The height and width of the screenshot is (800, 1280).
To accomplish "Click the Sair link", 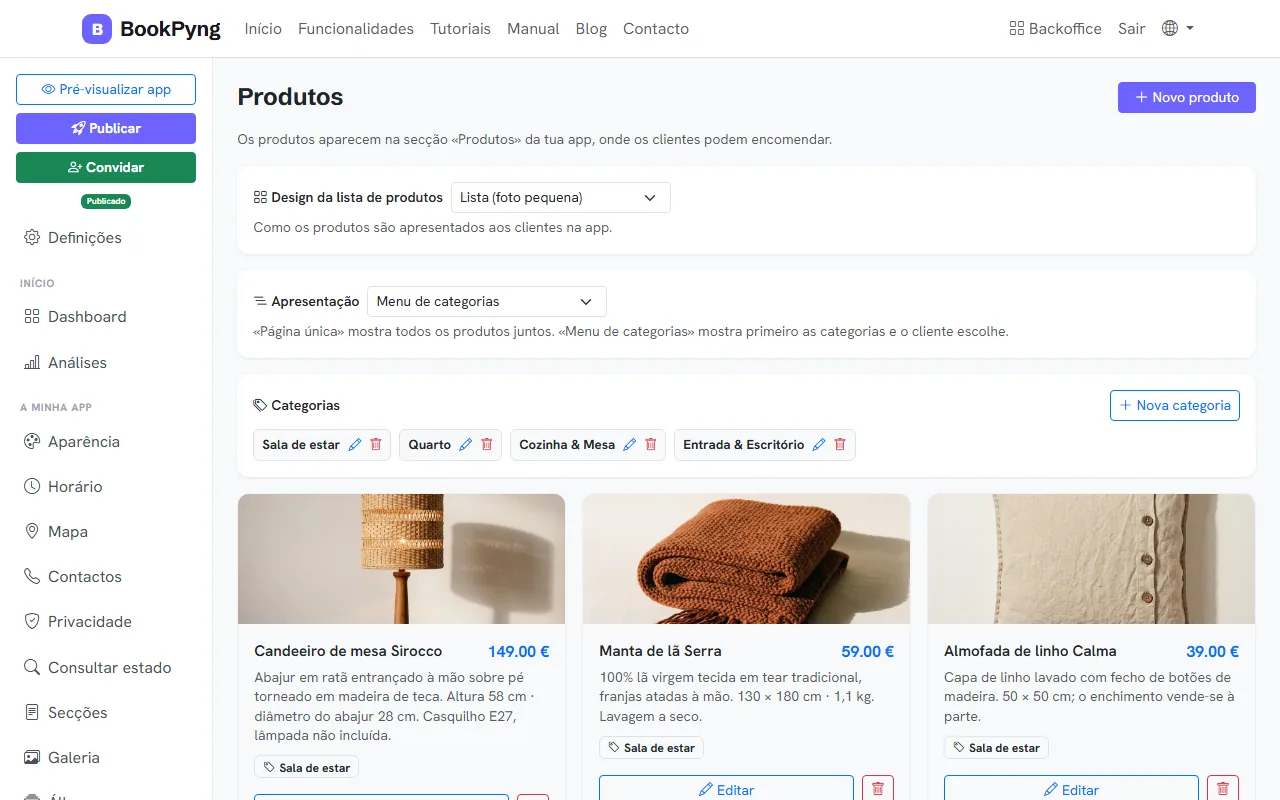I will [x=1131, y=29].
